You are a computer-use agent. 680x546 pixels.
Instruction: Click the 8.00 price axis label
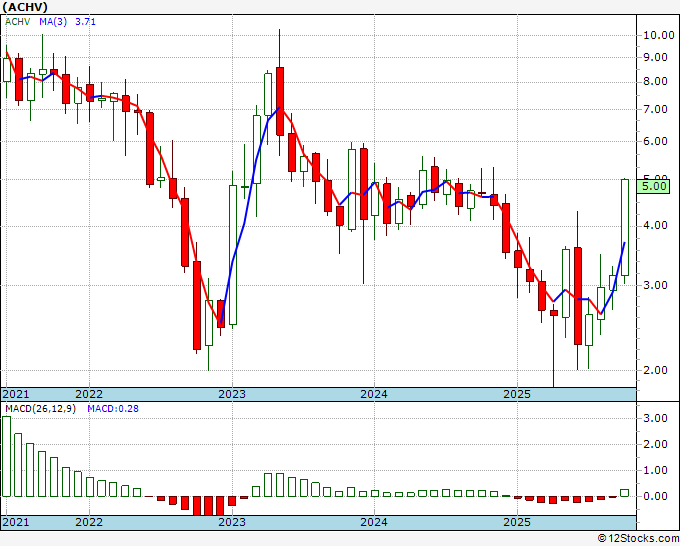tap(655, 82)
